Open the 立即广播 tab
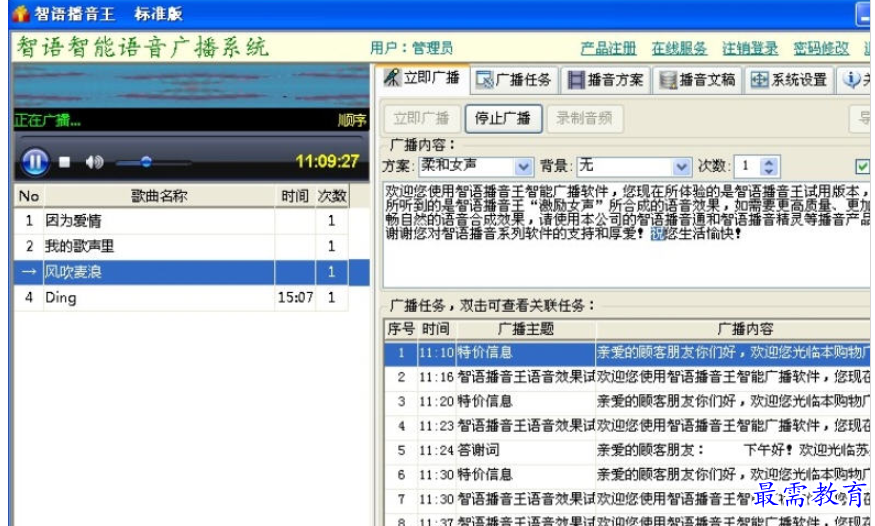The width and height of the screenshot is (875, 526). pyautogui.click(x=422, y=79)
